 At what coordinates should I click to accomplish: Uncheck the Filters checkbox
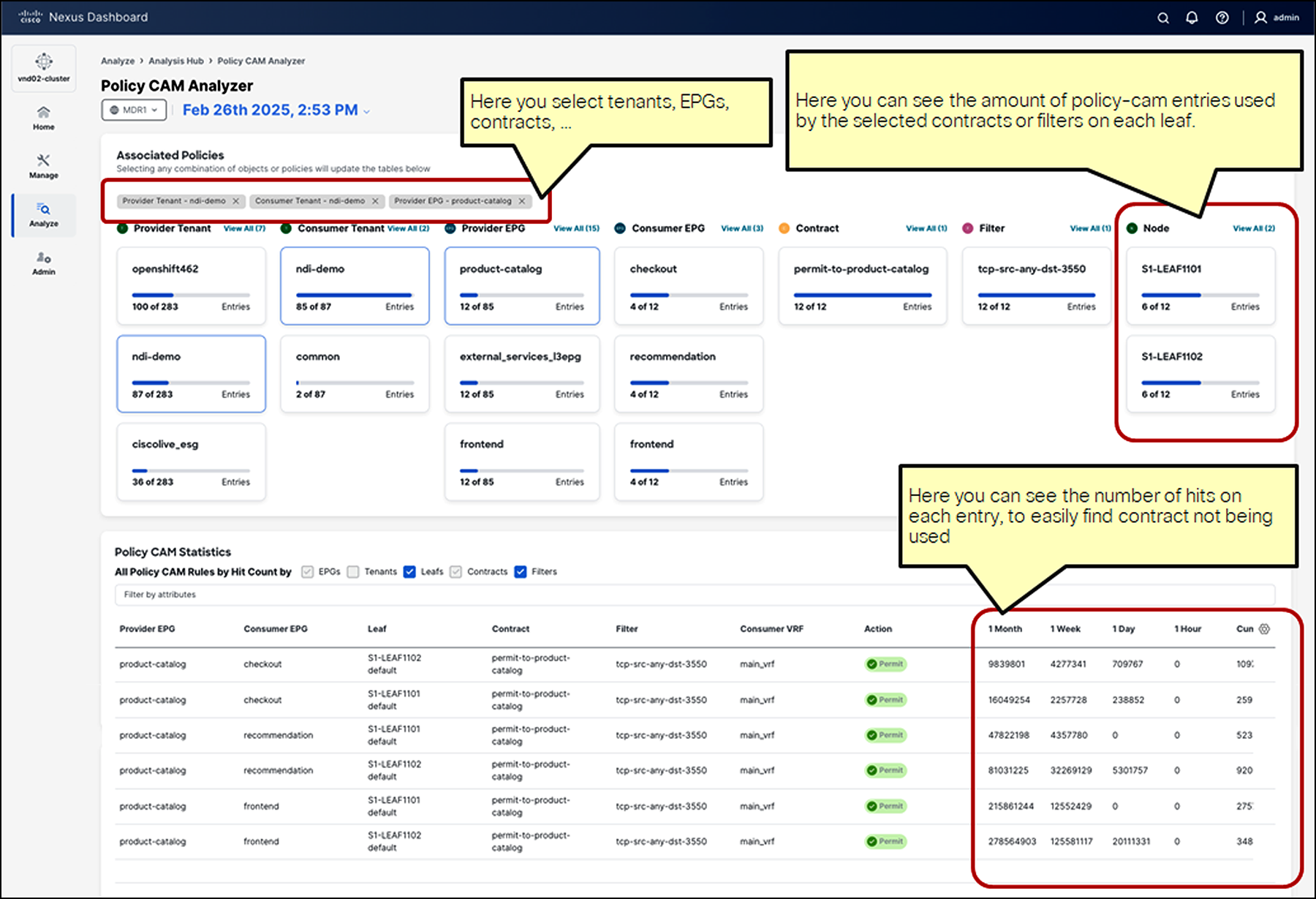coord(521,572)
